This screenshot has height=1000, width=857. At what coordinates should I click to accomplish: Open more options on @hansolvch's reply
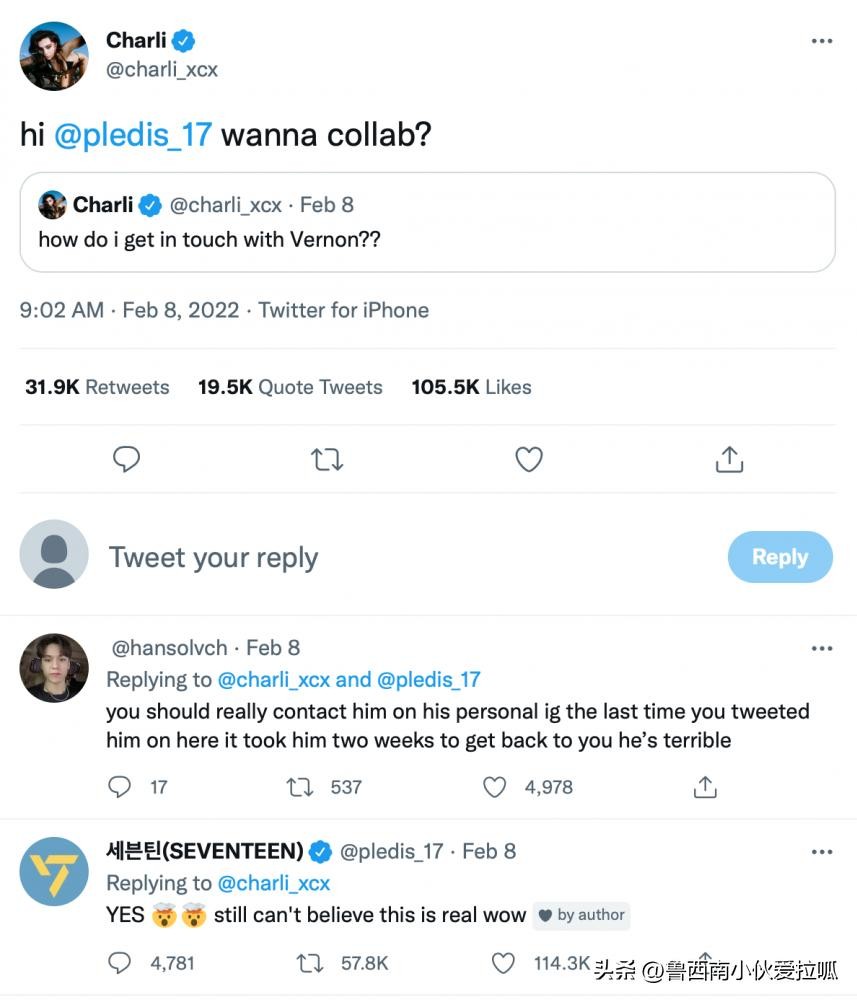click(821, 648)
